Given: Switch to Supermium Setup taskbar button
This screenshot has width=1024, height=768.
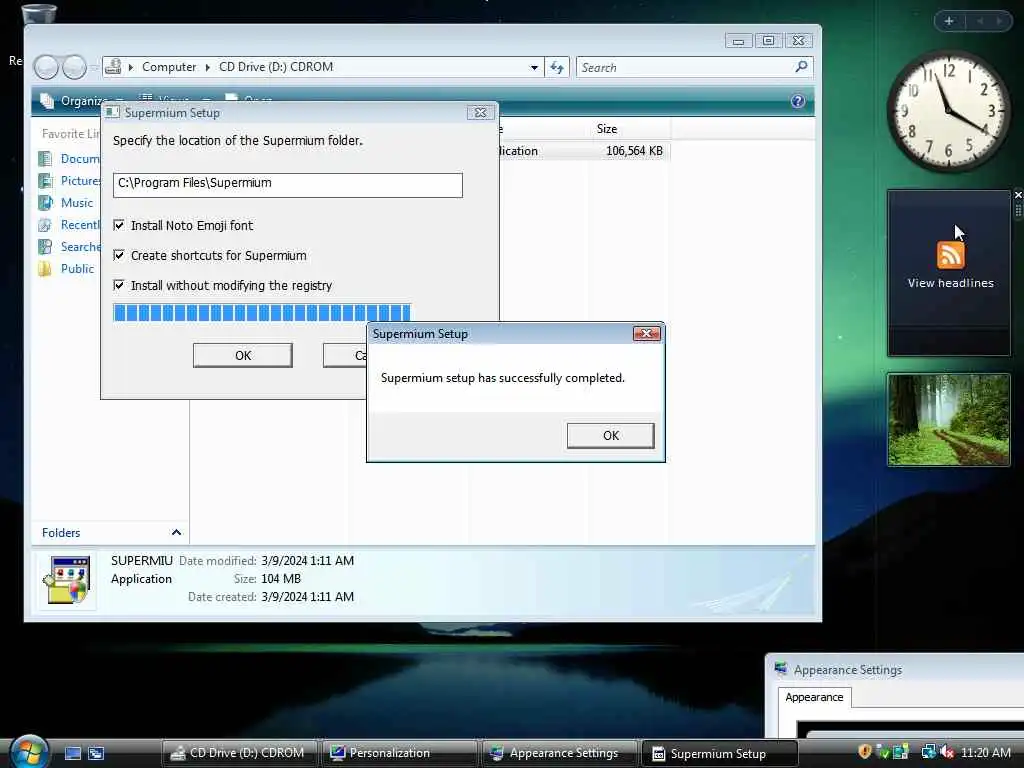Looking at the screenshot, I should click(720, 753).
